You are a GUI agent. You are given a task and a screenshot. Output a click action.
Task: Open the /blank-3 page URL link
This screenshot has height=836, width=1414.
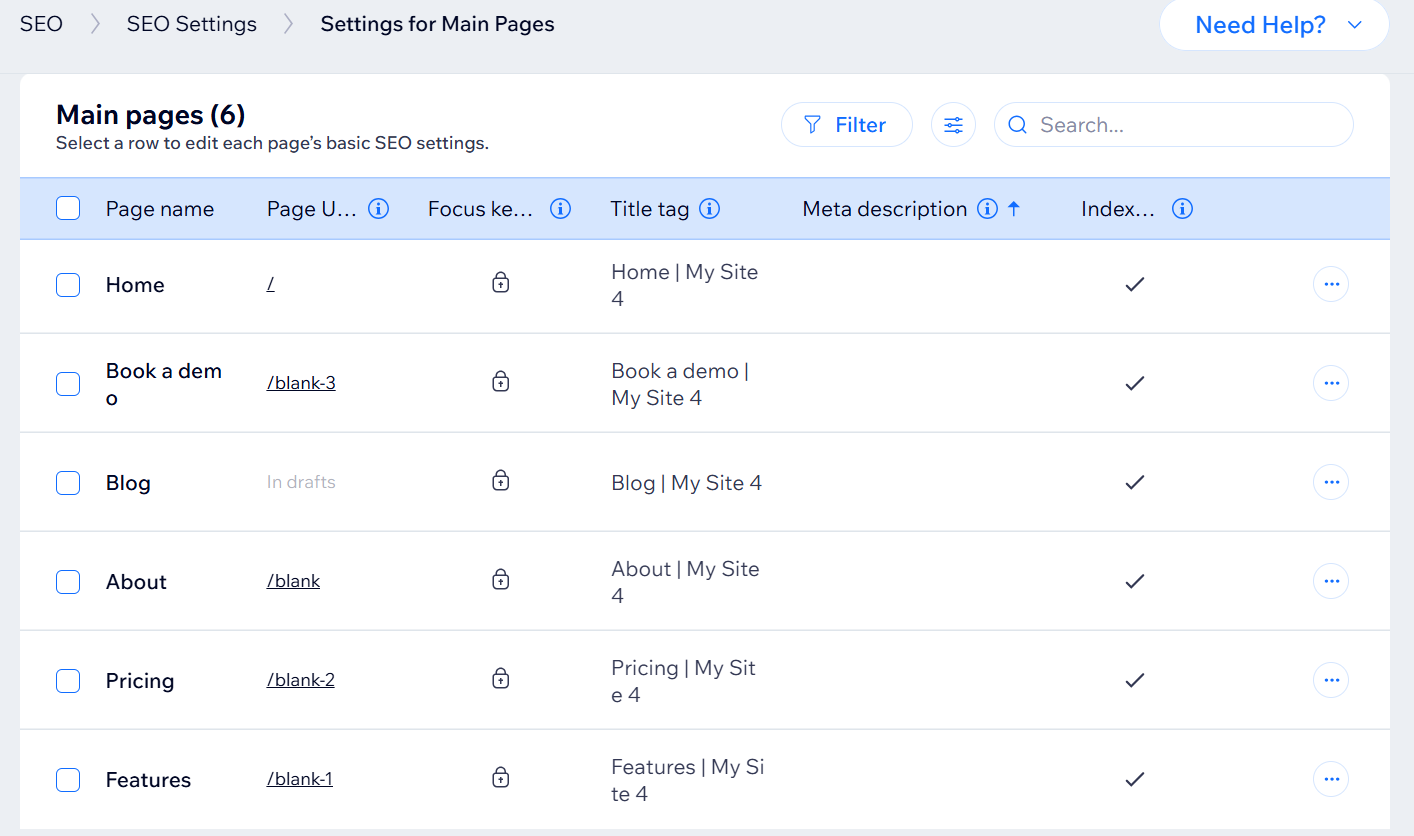(301, 383)
